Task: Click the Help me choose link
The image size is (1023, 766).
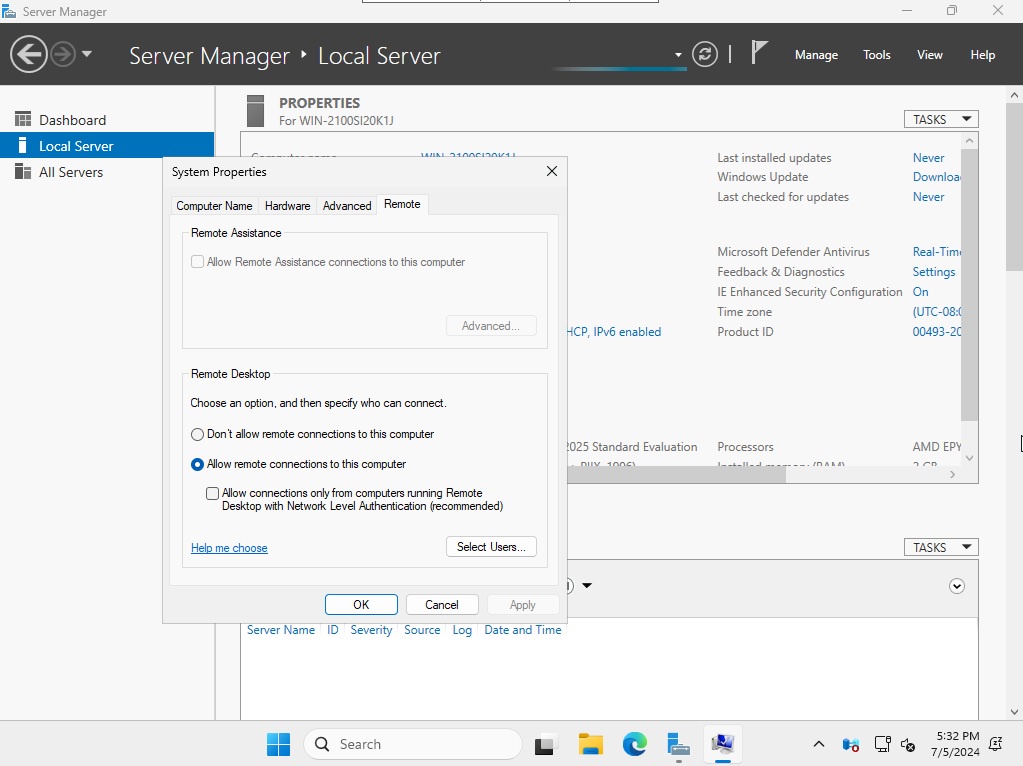Action: click(x=229, y=548)
